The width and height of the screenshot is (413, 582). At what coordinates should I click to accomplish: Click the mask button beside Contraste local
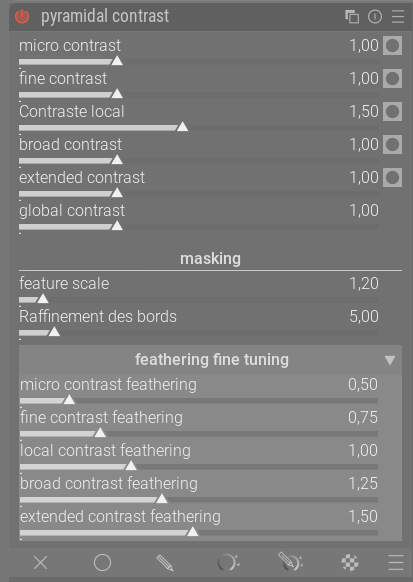[x=393, y=112]
